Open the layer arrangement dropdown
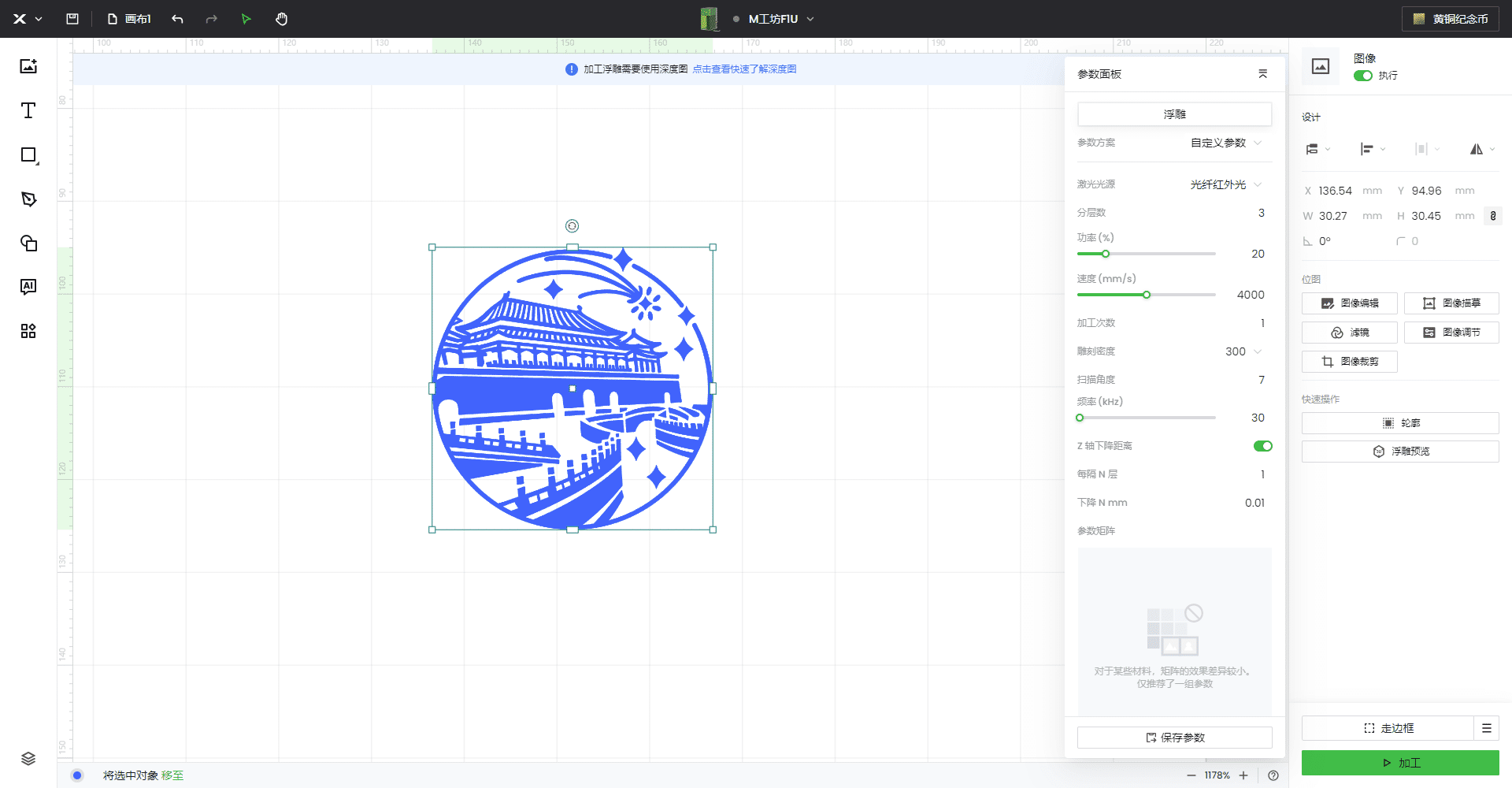The image size is (1512, 788). (1317, 149)
